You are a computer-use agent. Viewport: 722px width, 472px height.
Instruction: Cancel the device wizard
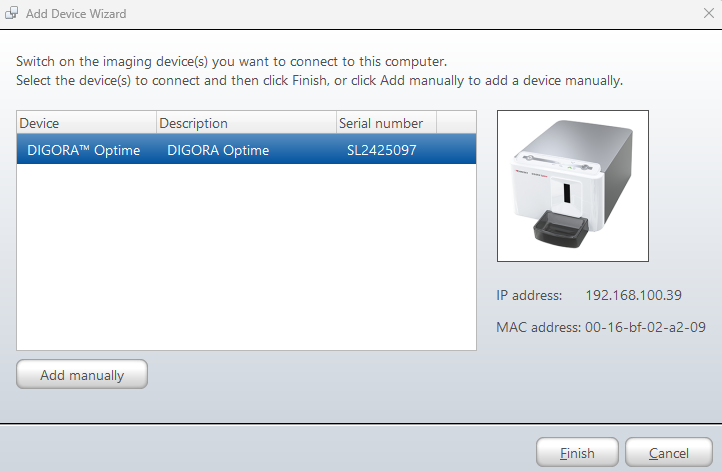(669, 453)
